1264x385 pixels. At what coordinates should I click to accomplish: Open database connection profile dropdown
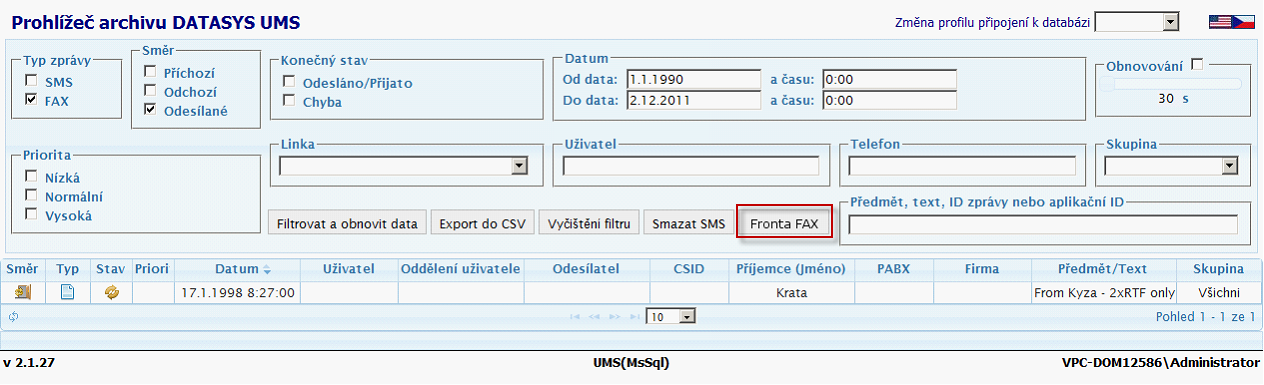1137,22
